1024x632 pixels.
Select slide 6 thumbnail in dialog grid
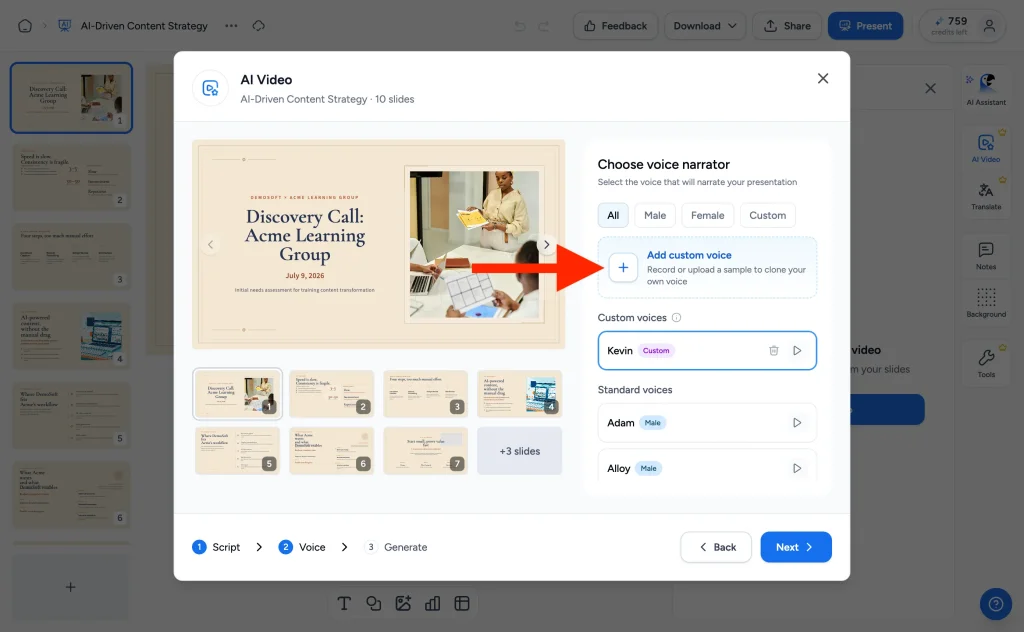point(332,450)
